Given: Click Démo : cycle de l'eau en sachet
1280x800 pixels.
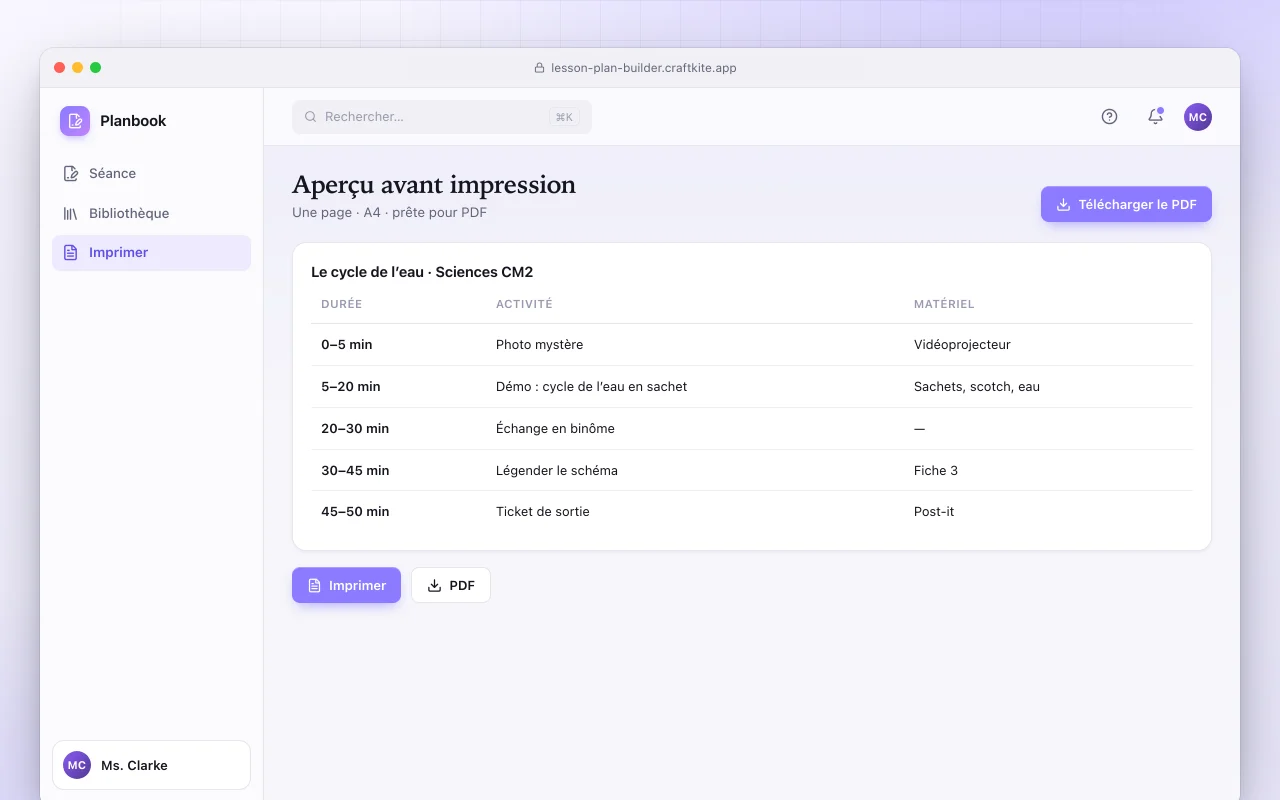Looking at the screenshot, I should (x=591, y=387).
